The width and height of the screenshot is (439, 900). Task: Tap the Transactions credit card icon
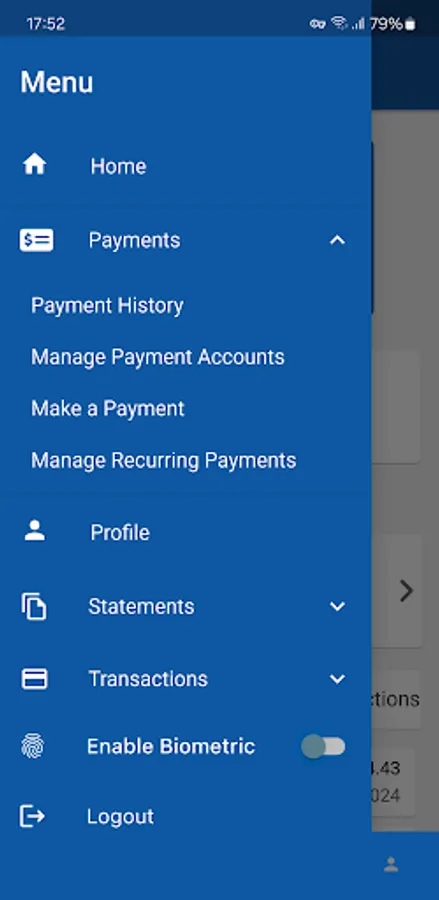(34, 679)
